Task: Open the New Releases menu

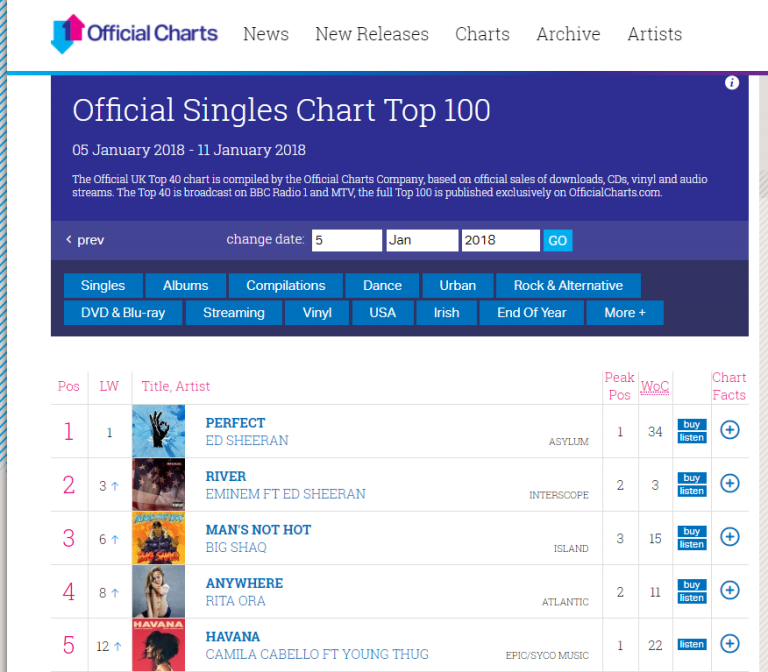Action: coord(372,34)
